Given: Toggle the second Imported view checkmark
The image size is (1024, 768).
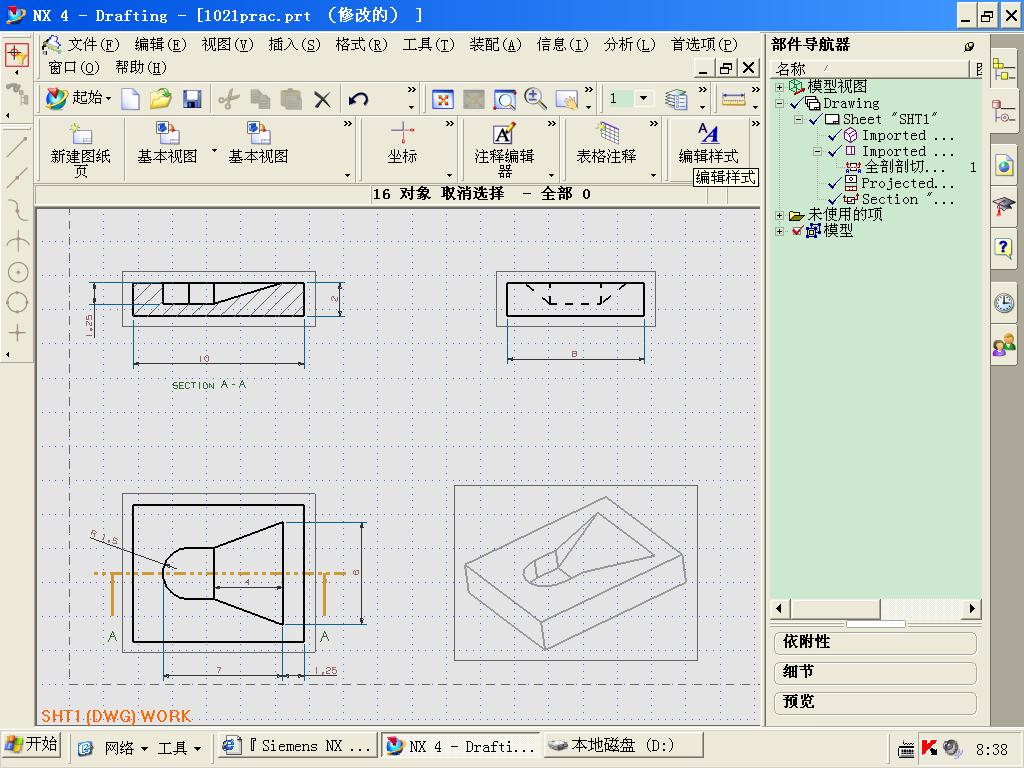Looking at the screenshot, I should 834,152.
